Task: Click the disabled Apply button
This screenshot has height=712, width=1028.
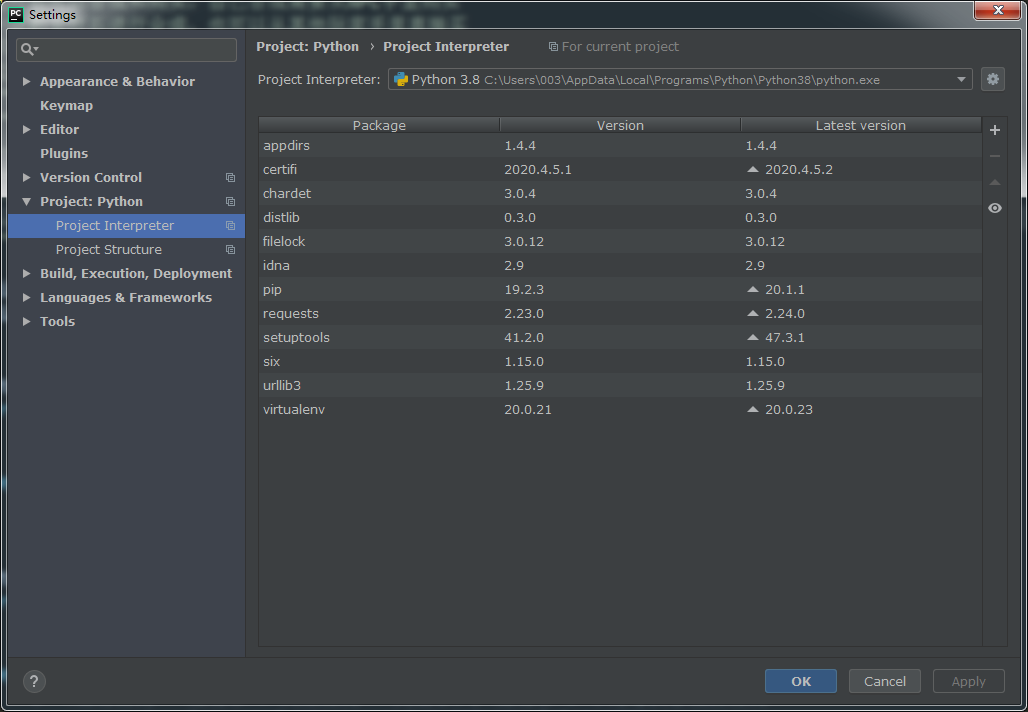Action: (x=968, y=681)
